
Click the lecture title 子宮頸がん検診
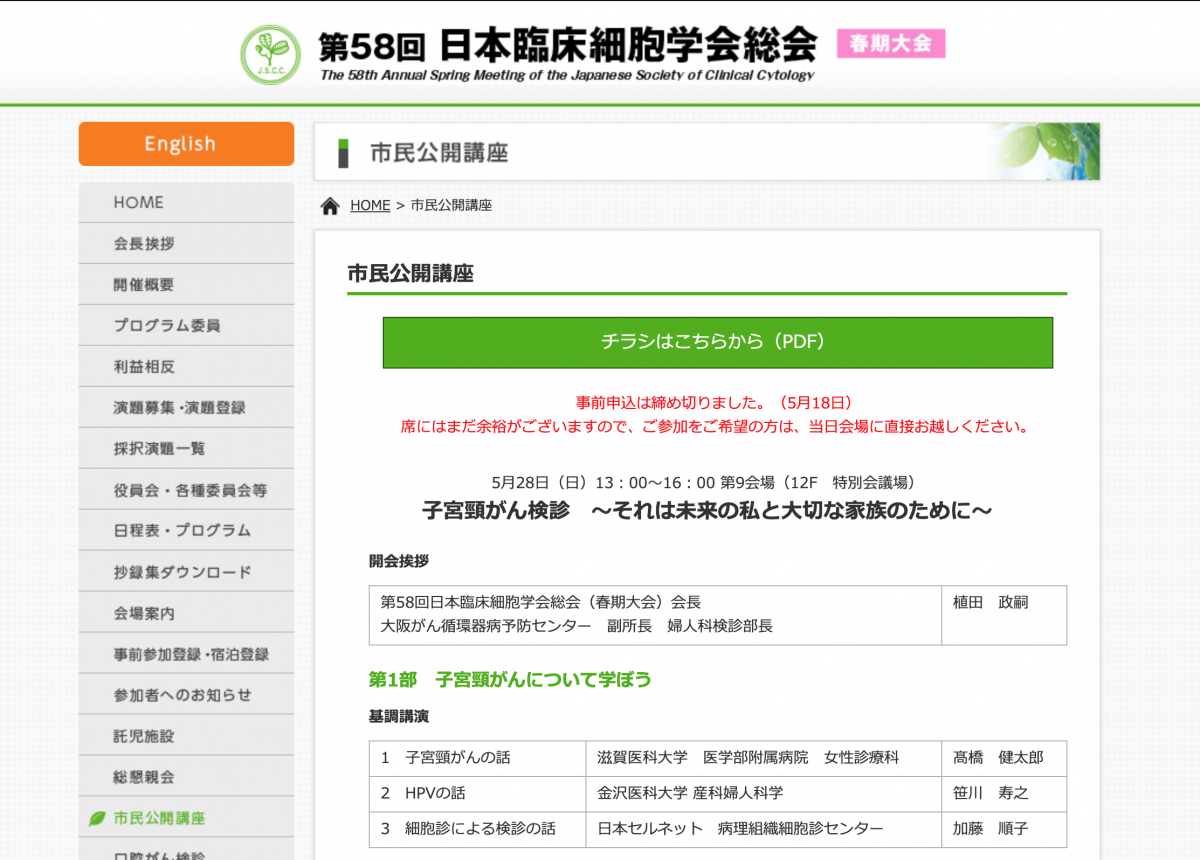pyautogui.click(x=496, y=510)
